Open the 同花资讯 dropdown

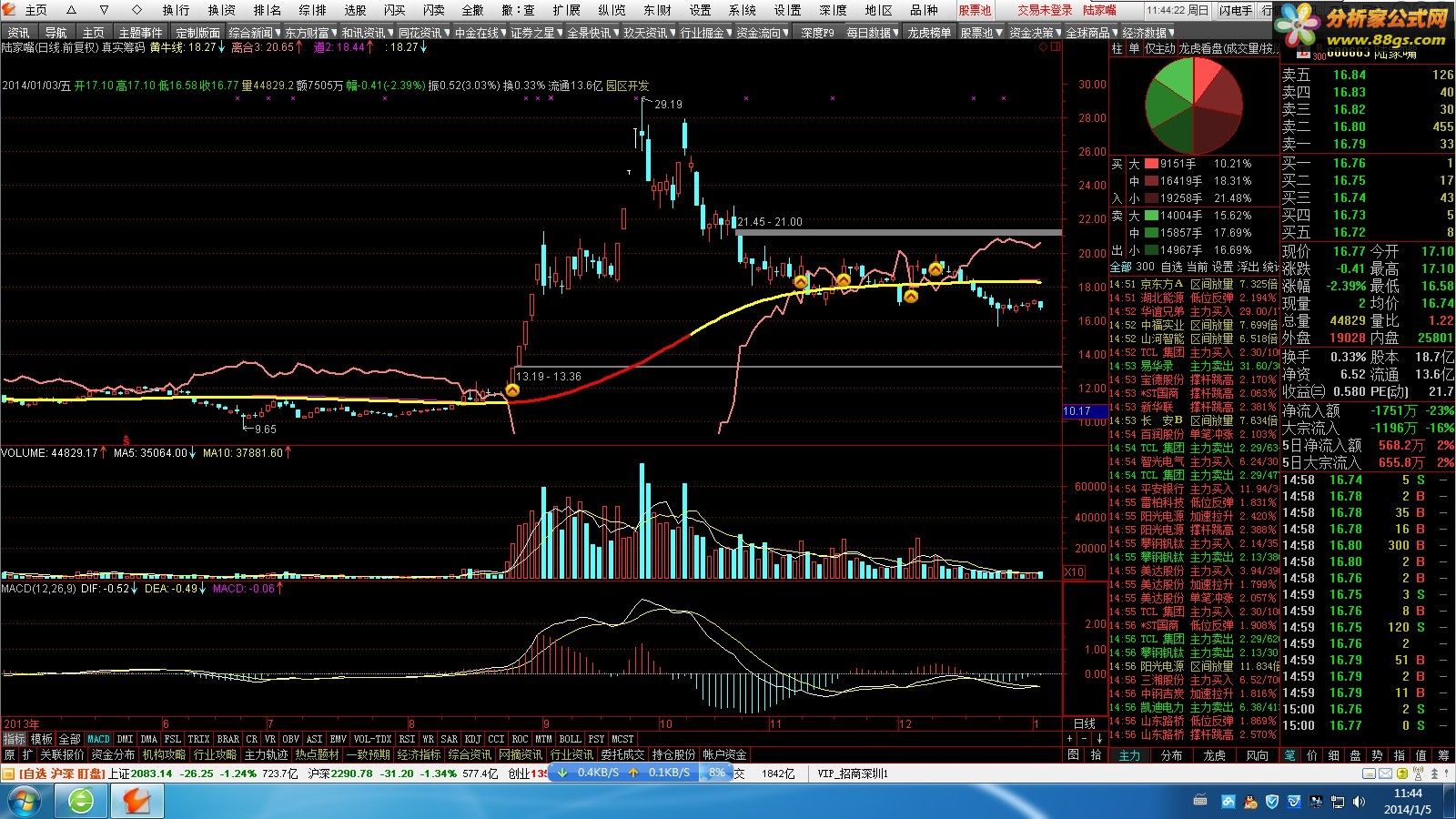click(x=423, y=33)
